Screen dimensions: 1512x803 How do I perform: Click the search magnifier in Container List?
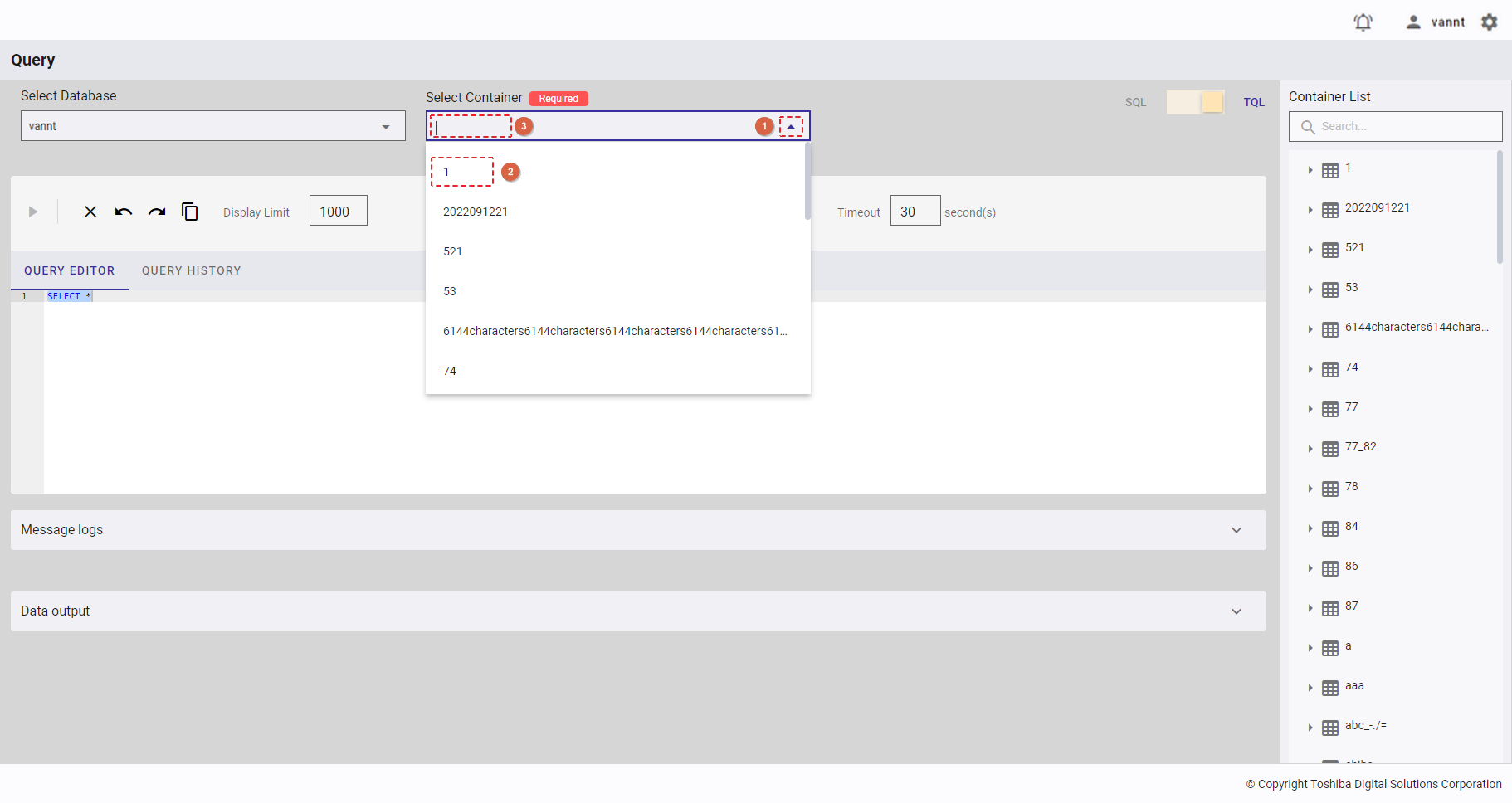1308,127
